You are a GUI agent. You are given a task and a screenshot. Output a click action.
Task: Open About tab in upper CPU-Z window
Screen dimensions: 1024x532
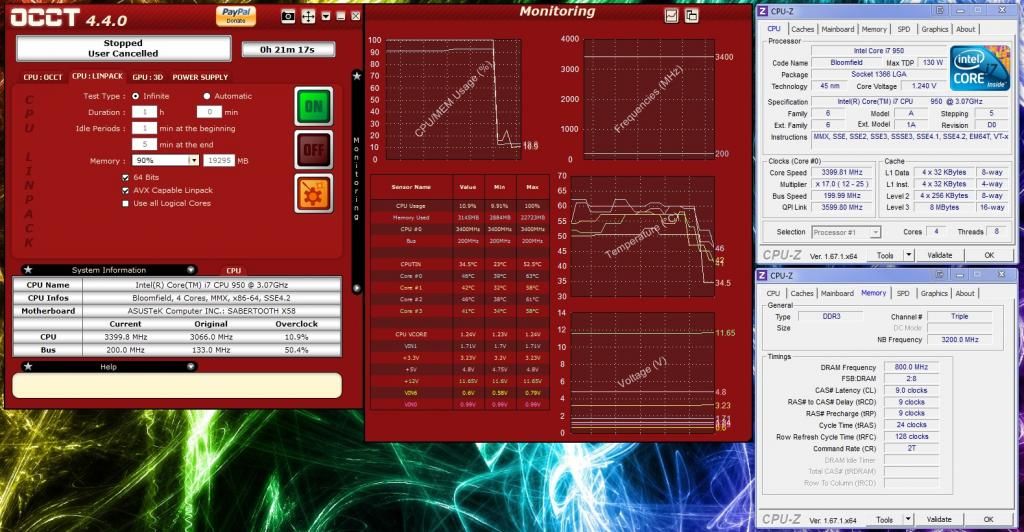pyautogui.click(x=965, y=29)
